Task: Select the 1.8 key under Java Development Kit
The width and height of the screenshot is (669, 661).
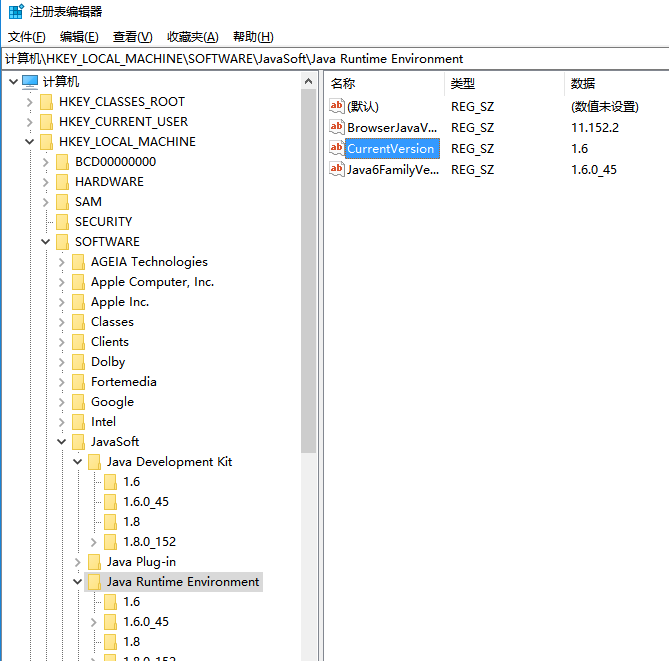Action: pyautogui.click(x=131, y=522)
